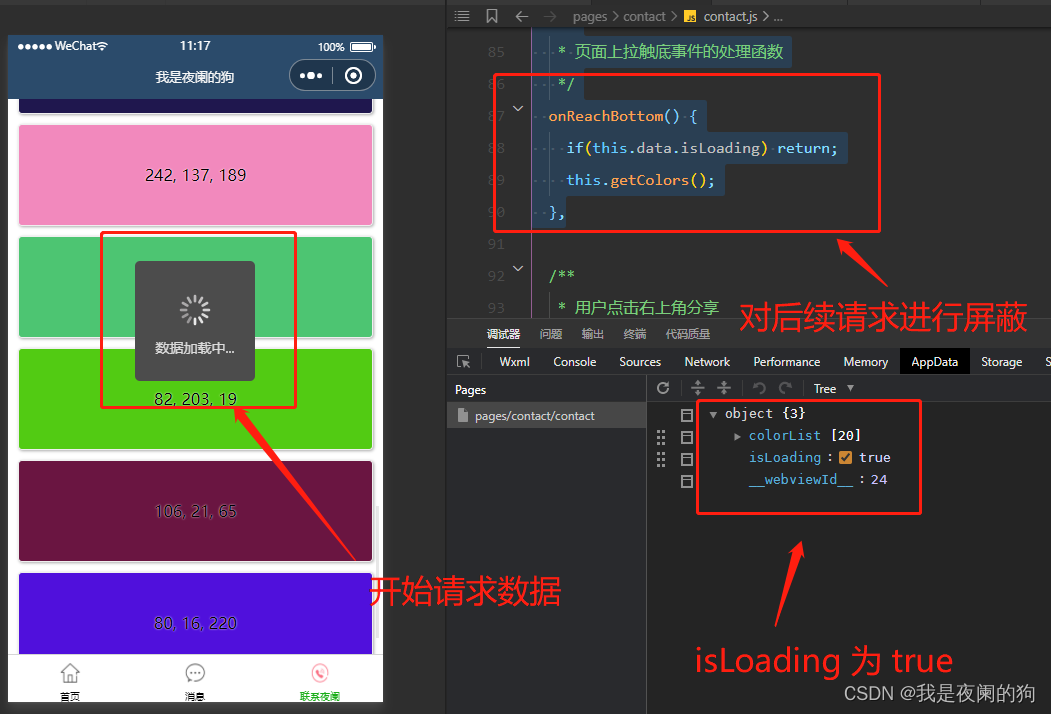Select pages/contact/contact in Pages list
The height and width of the screenshot is (714, 1051).
(x=546, y=415)
